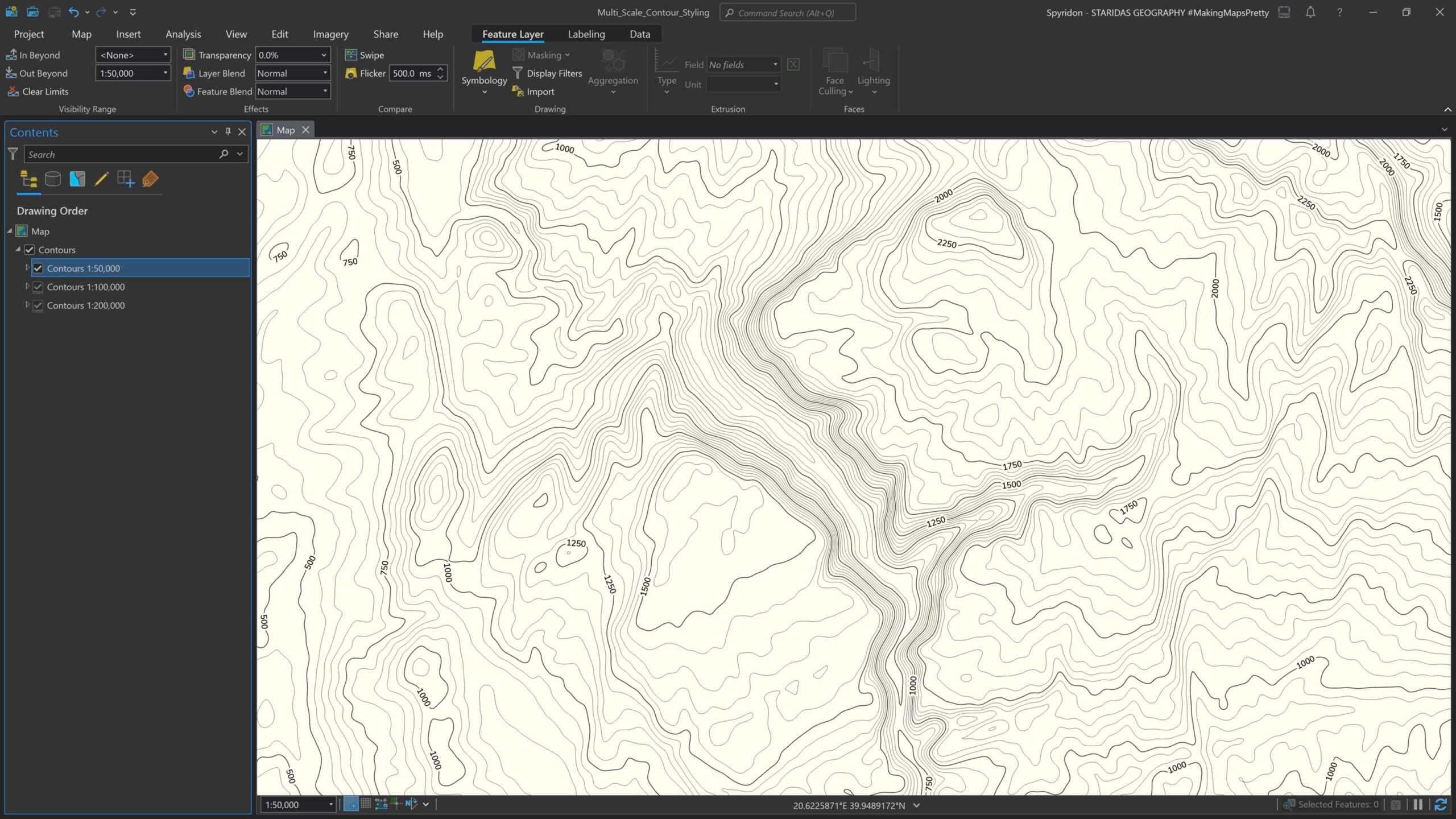Toggle Contours 1:200,000 layer checkbox

coord(38,305)
